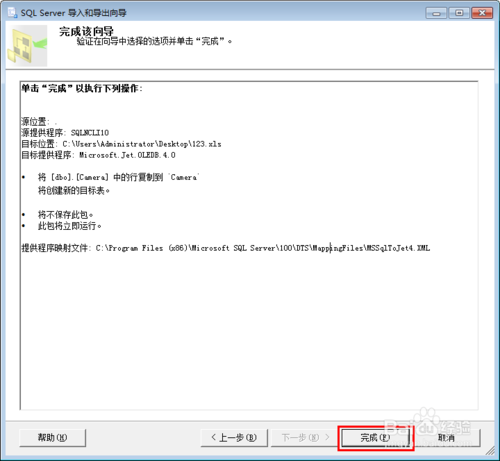The width and height of the screenshot is (500, 461).
Task: Click the 验证在向导中选择的选项 subtitle text
Action: [154, 41]
